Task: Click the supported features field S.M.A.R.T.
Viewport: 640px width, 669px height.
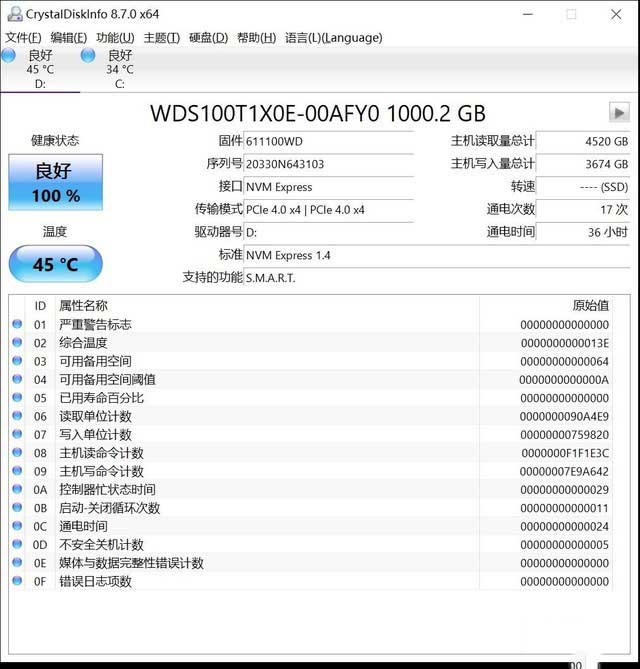Action: point(437,278)
